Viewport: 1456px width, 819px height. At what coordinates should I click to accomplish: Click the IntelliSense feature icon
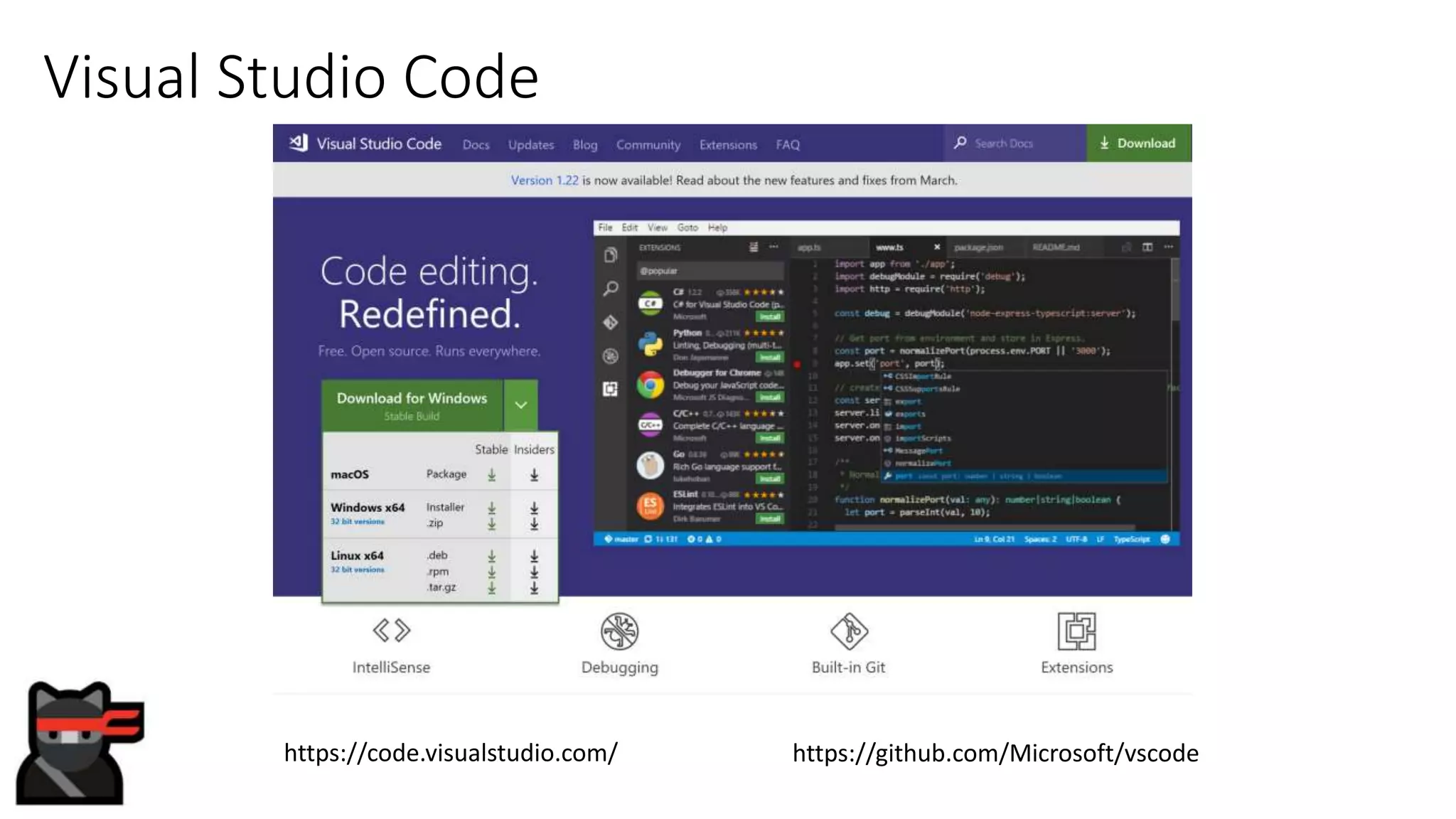pyautogui.click(x=392, y=631)
